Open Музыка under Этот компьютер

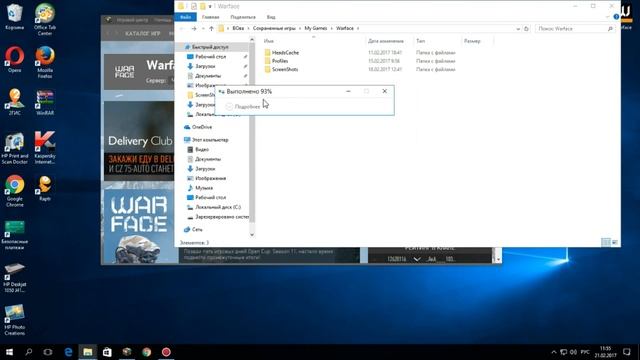[x=204, y=188]
